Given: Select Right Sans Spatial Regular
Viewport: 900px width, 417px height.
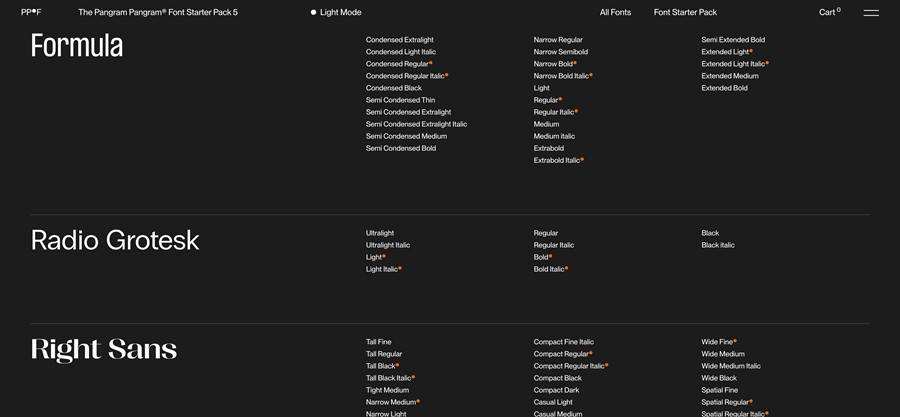Looking at the screenshot, I should point(727,402).
